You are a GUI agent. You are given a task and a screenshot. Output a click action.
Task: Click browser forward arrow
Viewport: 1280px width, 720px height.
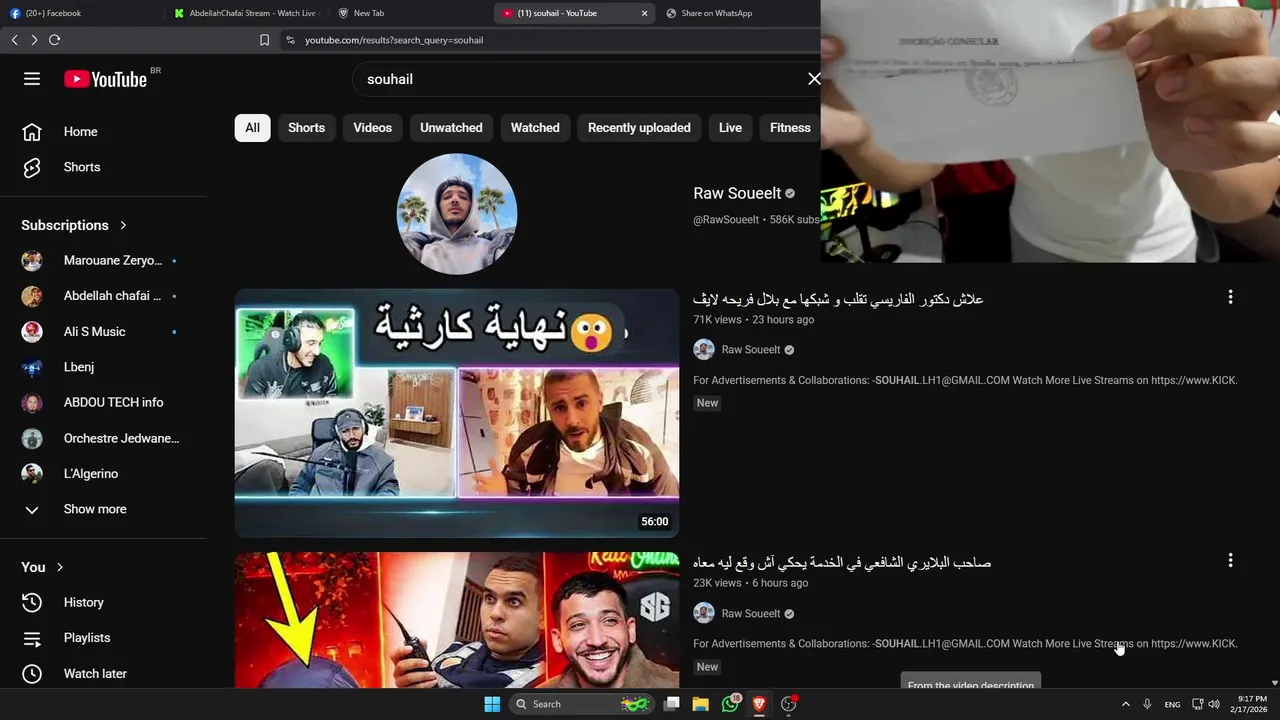point(34,40)
